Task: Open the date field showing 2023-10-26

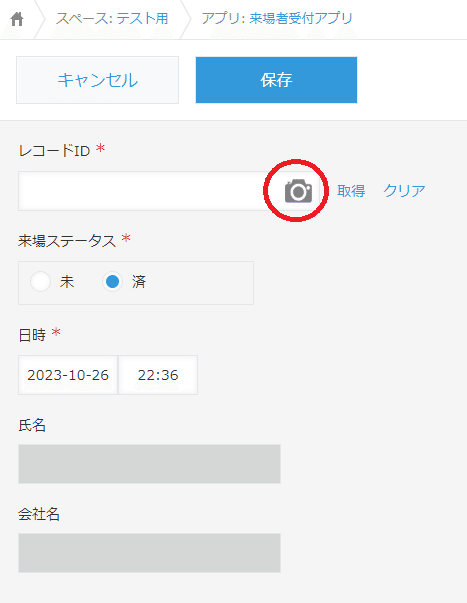Action: tap(68, 375)
